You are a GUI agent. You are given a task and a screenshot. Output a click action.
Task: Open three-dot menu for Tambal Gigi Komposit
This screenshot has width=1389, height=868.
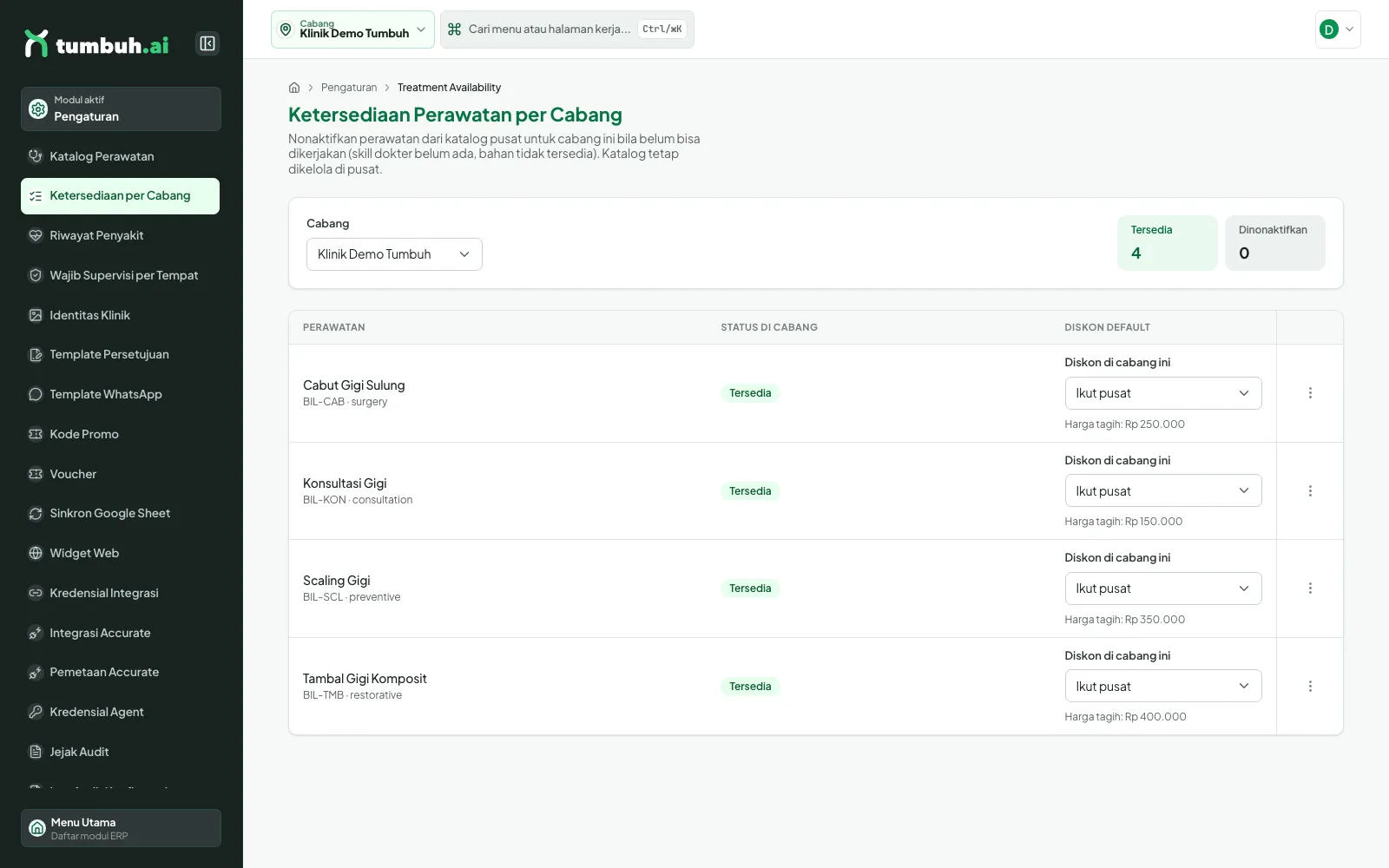(x=1310, y=687)
